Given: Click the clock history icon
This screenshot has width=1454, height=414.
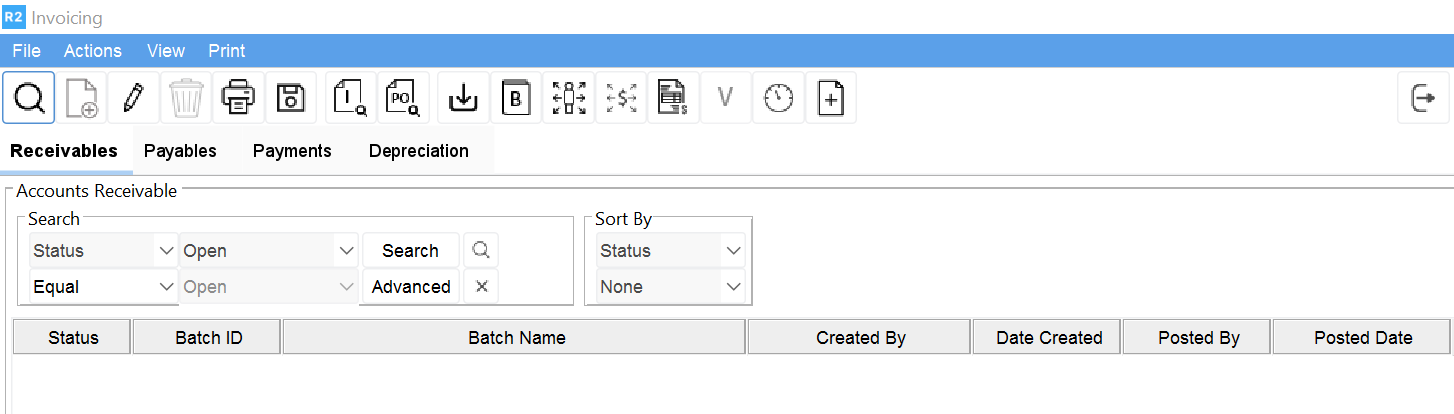Looking at the screenshot, I should coord(778,98).
